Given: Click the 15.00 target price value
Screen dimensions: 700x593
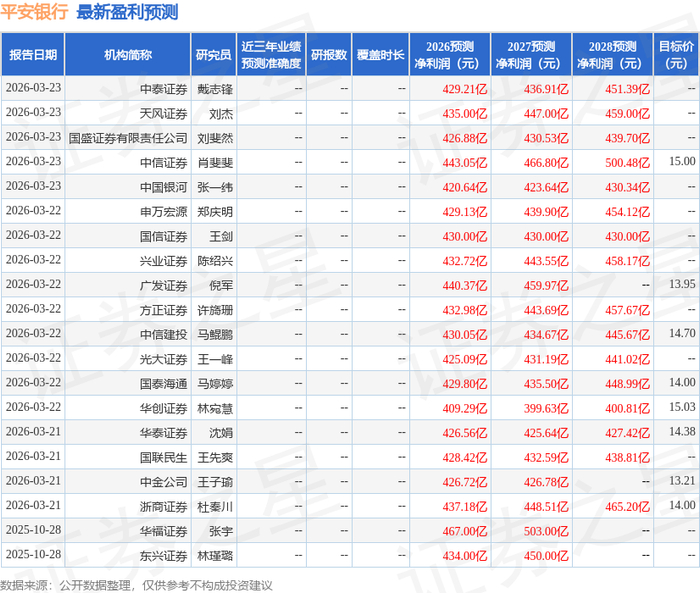Looking at the screenshot, I should 682,161.
